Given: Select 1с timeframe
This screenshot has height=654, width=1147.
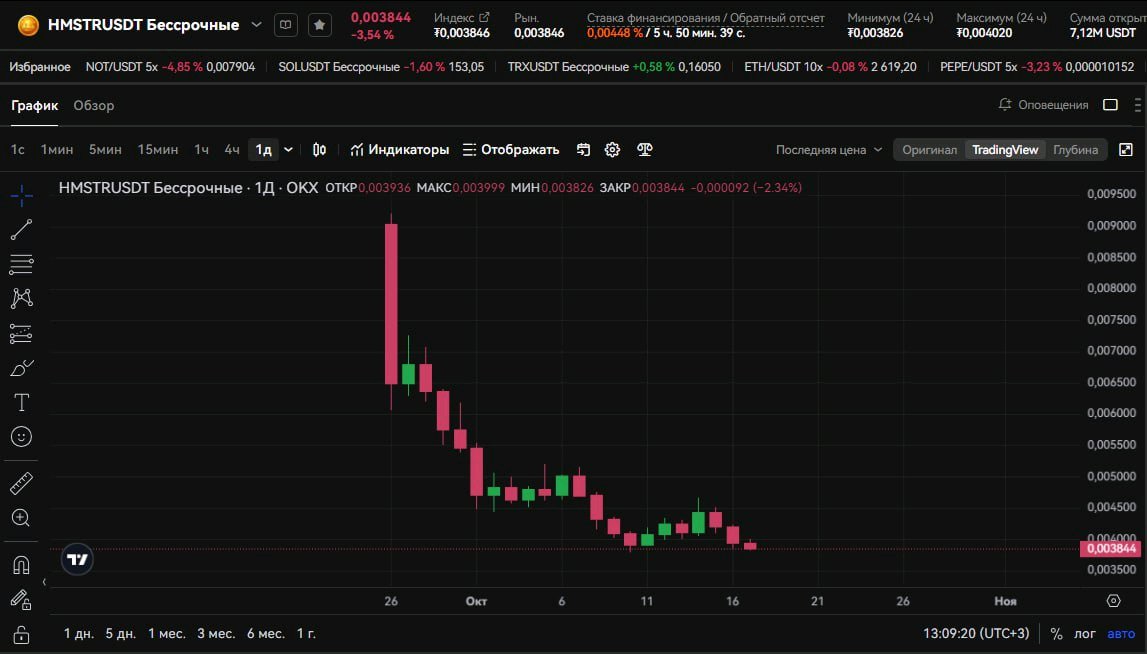Looking at the screenshot, I should pos(18,149).
